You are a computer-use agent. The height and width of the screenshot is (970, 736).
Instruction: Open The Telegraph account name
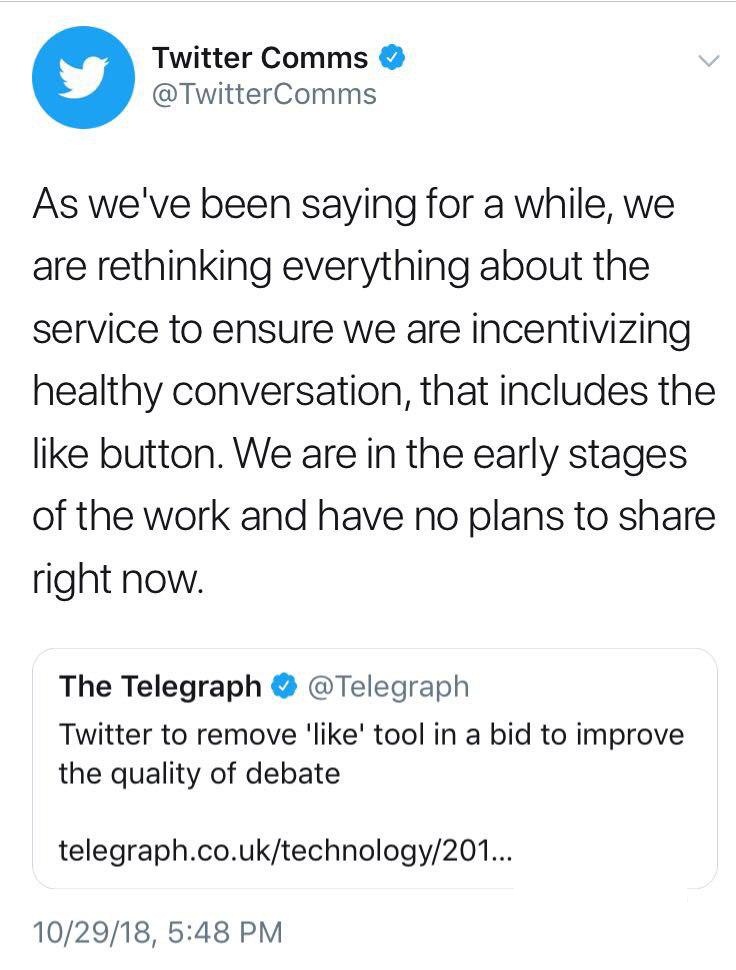159,686
